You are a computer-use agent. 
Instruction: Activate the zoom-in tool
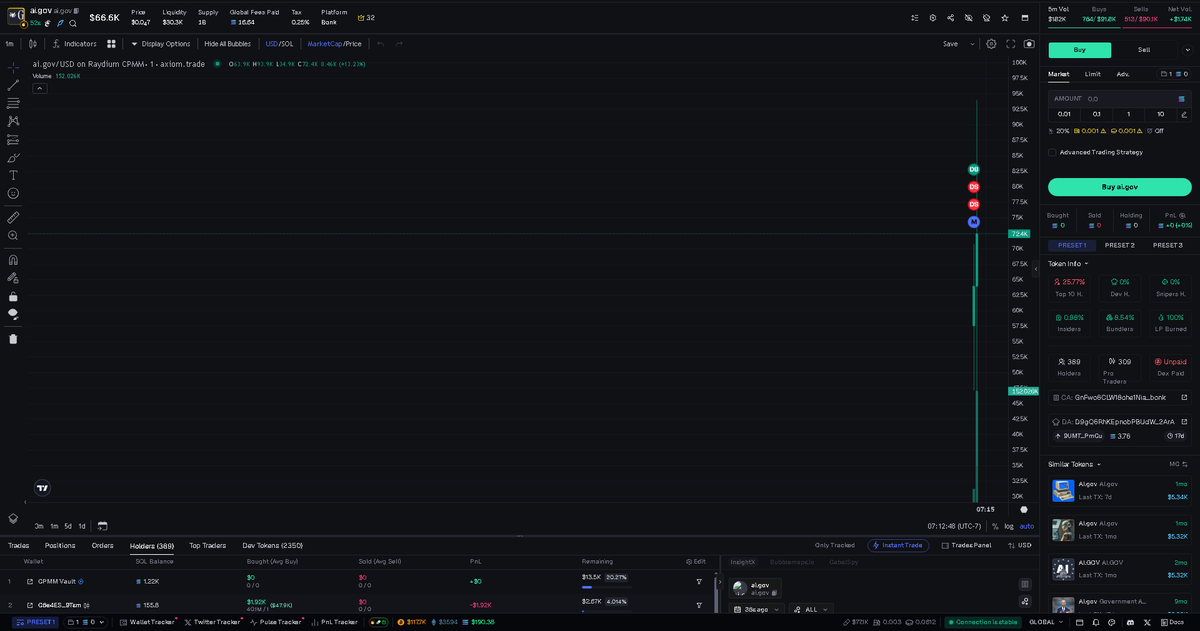[x=13, y=235]
